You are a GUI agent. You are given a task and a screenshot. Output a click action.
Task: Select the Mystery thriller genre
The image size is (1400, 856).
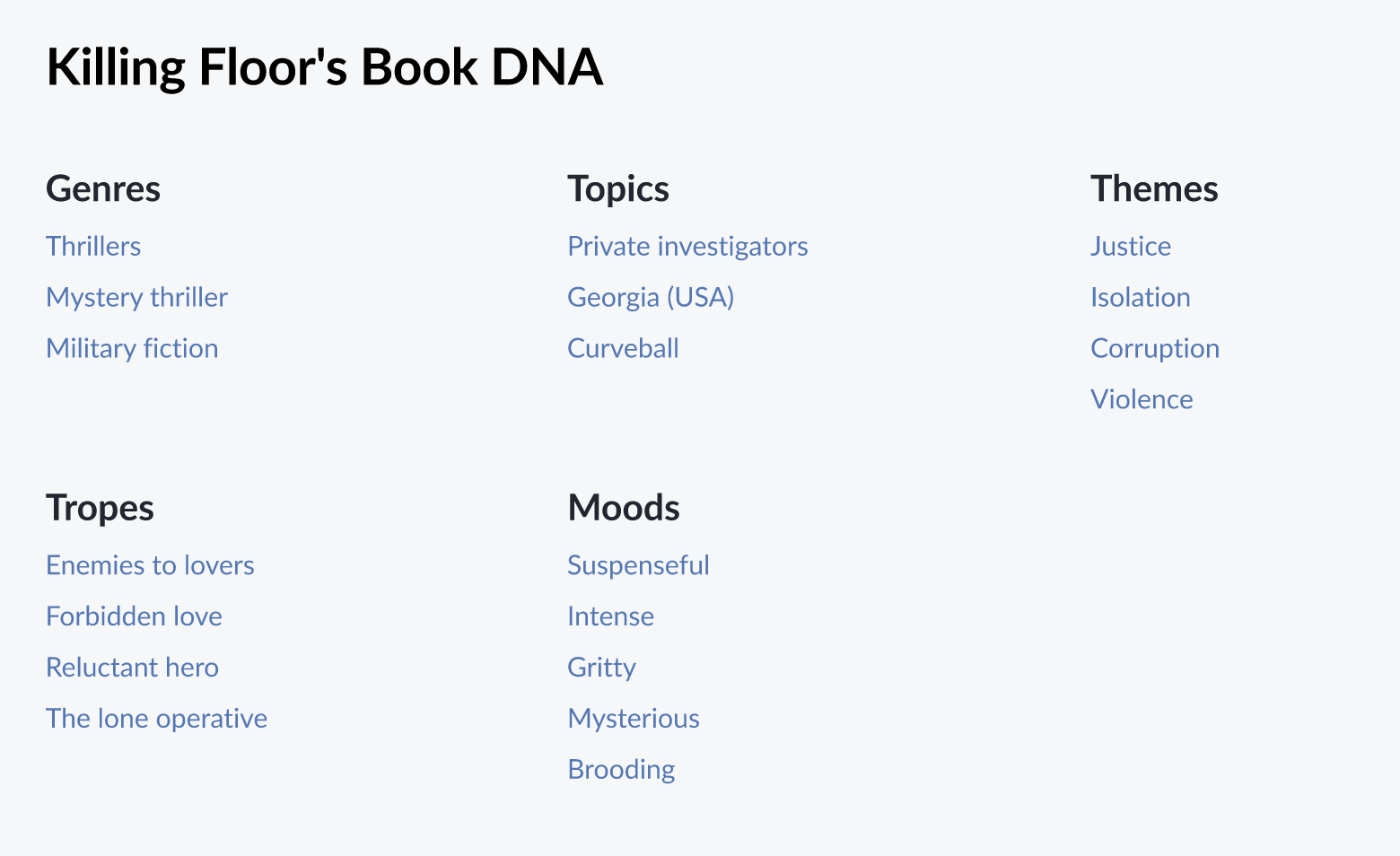(136, 297)
